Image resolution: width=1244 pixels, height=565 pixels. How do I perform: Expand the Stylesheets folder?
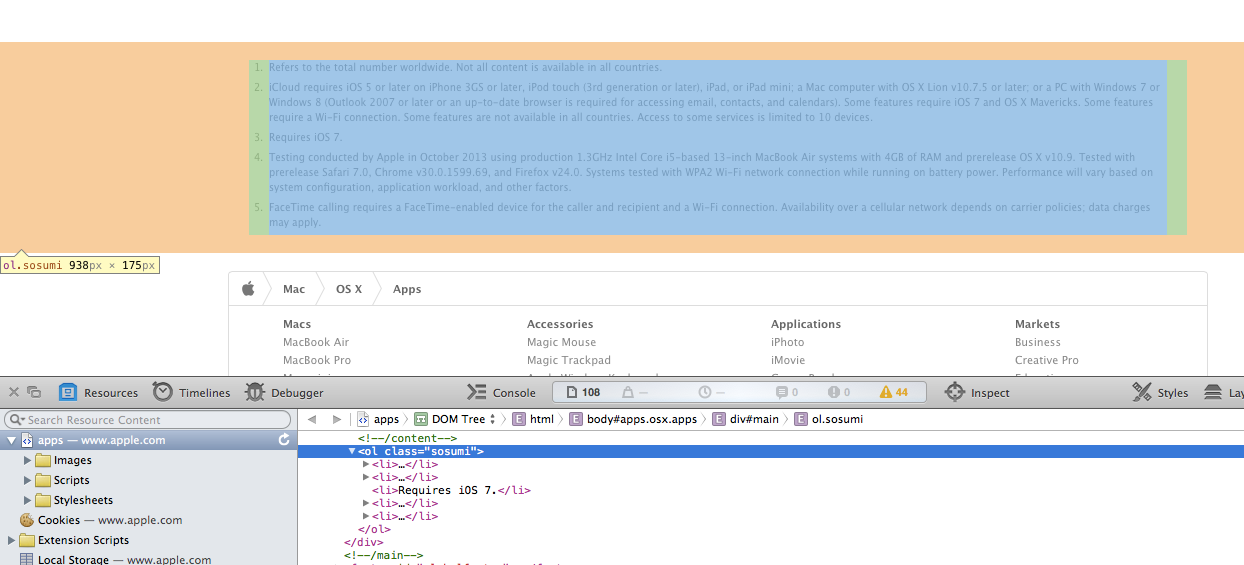(28, 500)
